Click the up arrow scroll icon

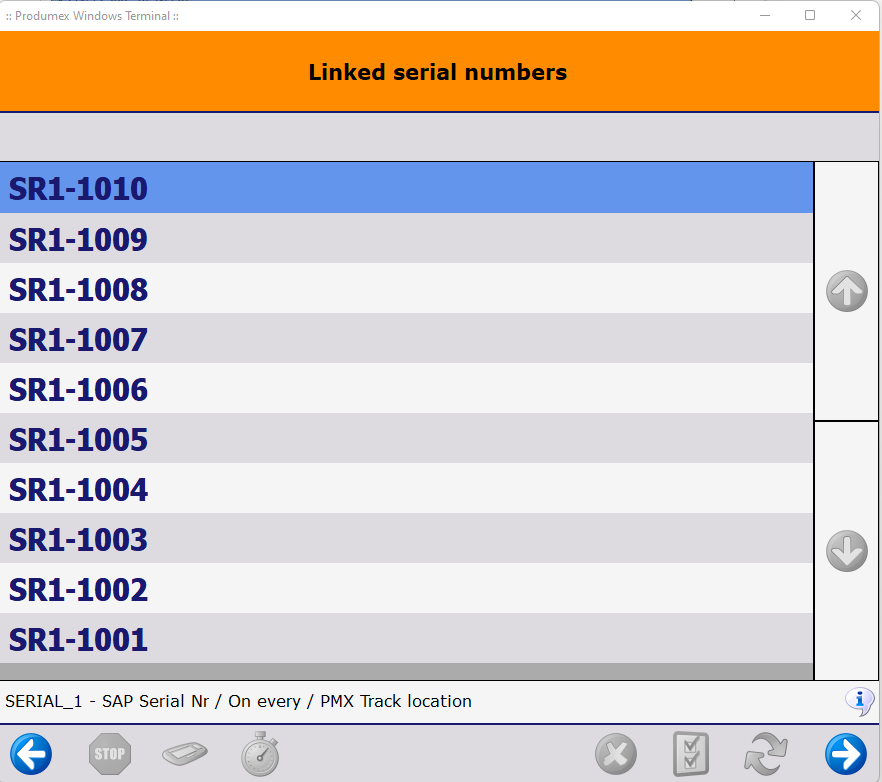846,291
